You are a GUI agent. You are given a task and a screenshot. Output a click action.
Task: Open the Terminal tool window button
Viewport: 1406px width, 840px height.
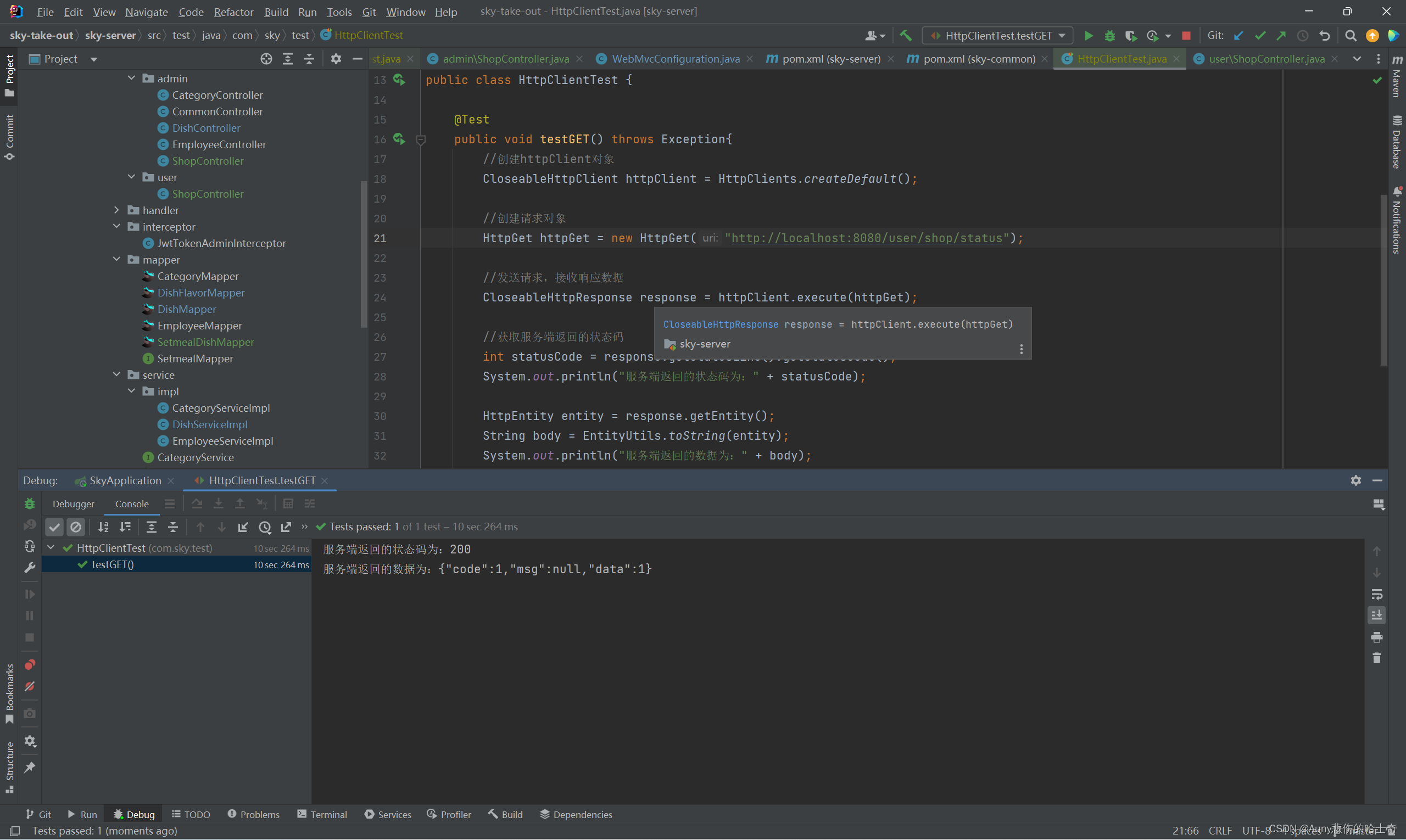pyautogui.click(x=322, y=814)
